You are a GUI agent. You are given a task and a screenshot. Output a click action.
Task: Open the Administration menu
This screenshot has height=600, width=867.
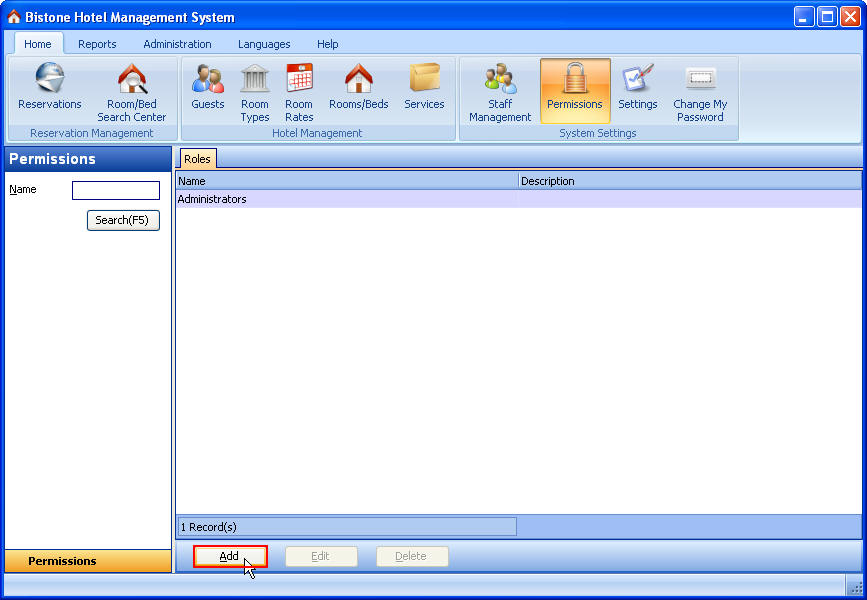click(x=177, y=44)
